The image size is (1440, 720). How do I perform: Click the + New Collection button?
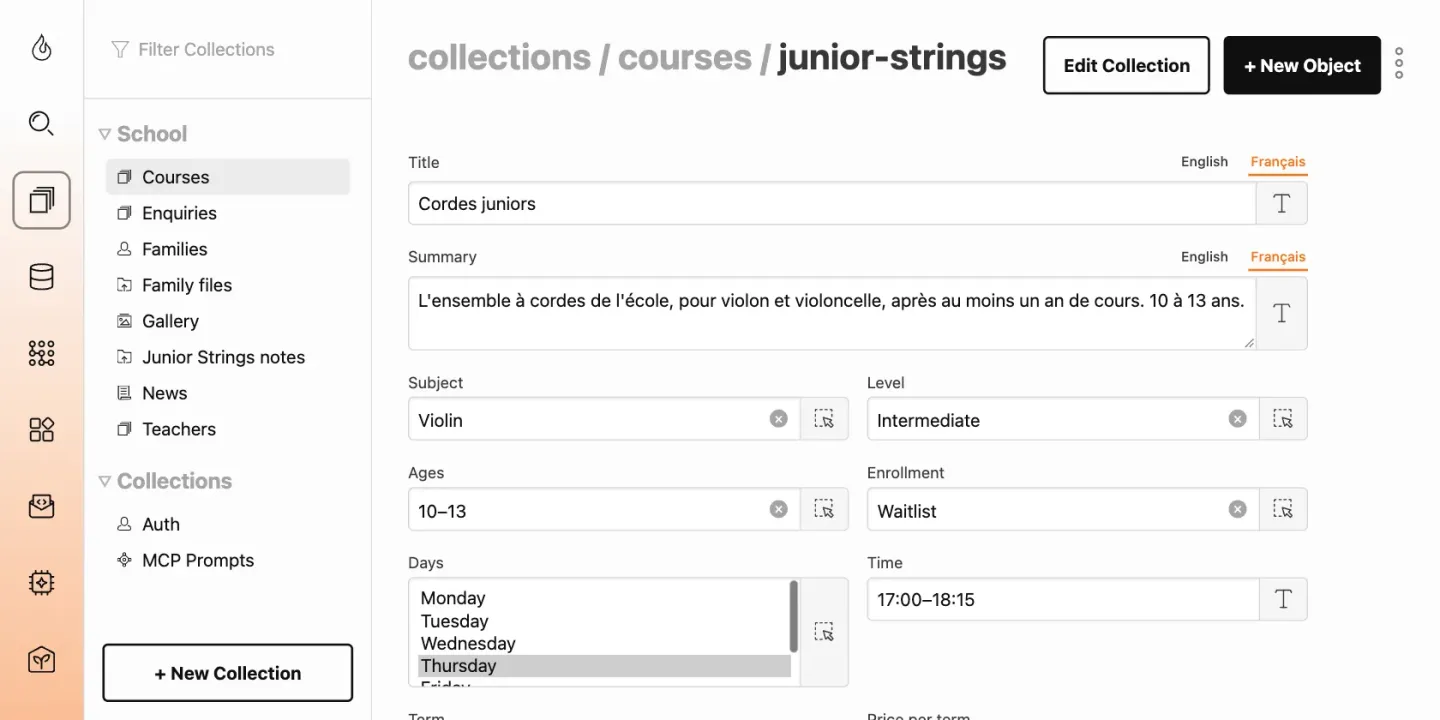click(228, 673)
